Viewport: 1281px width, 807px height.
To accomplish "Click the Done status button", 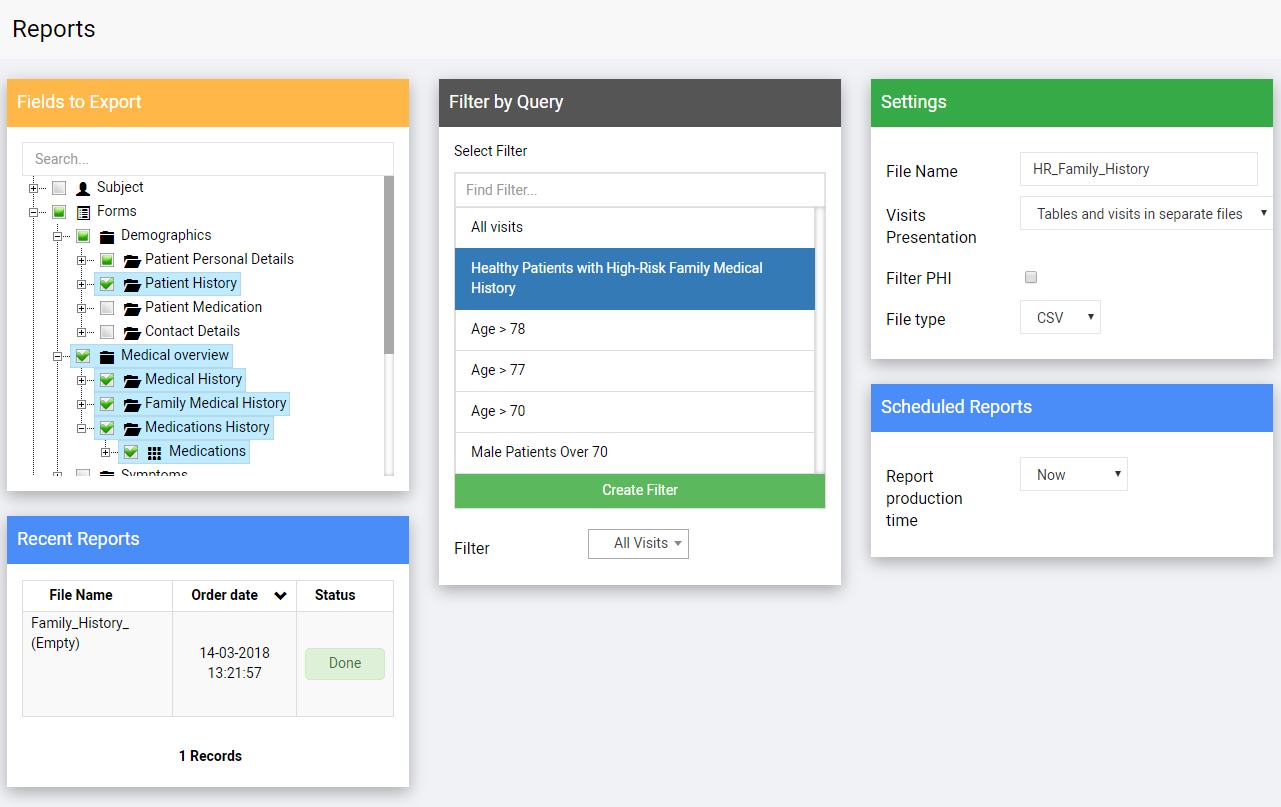I will (x=344, y=662).
